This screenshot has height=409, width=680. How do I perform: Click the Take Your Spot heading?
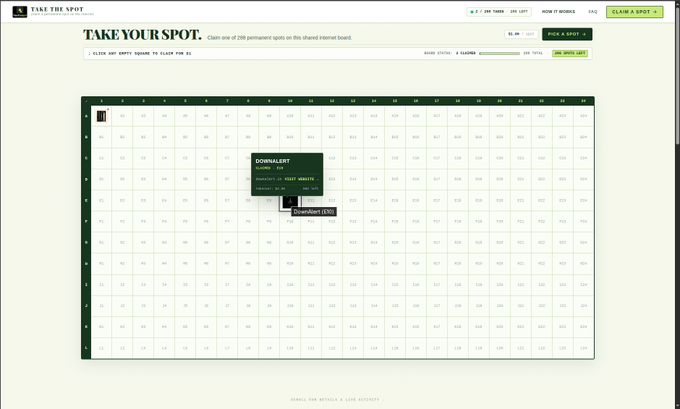pyautogui.click(x=142, y=35)
